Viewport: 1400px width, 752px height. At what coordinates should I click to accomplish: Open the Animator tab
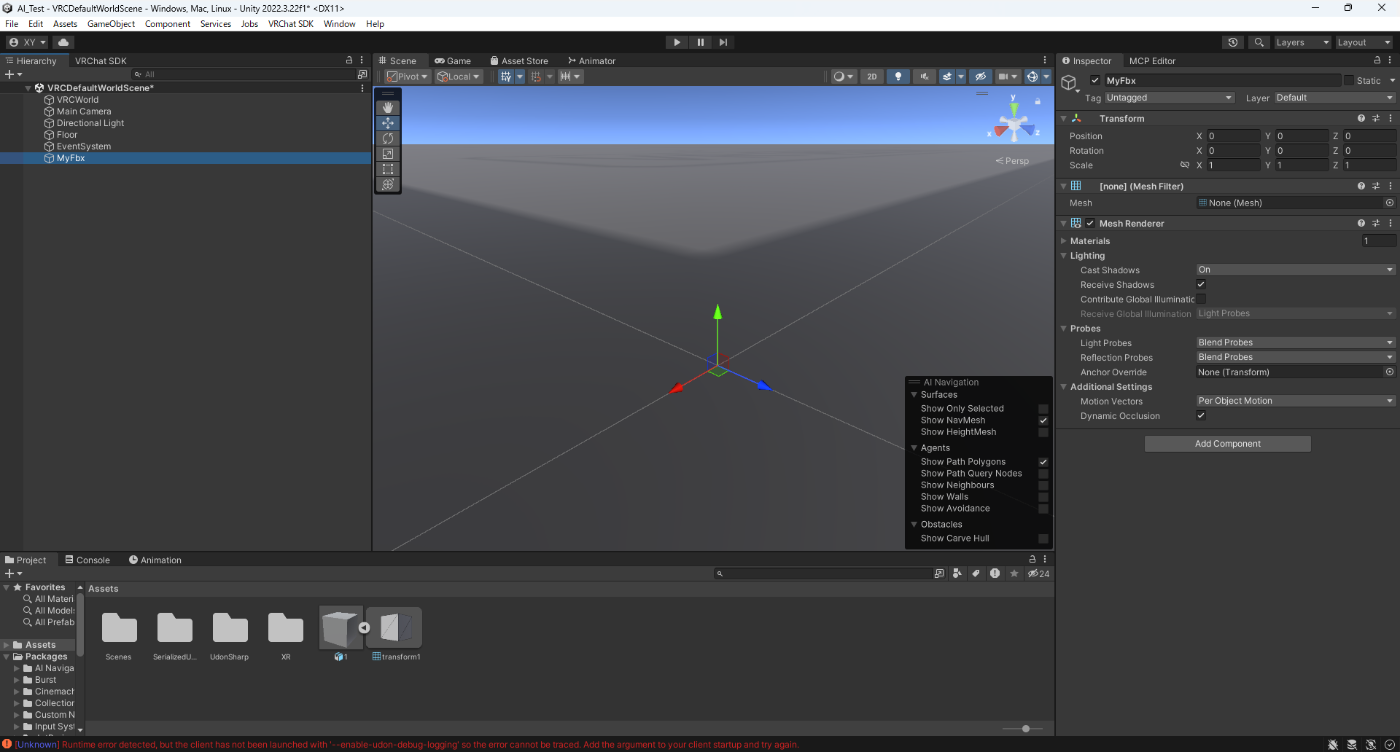tap(591, 61)
